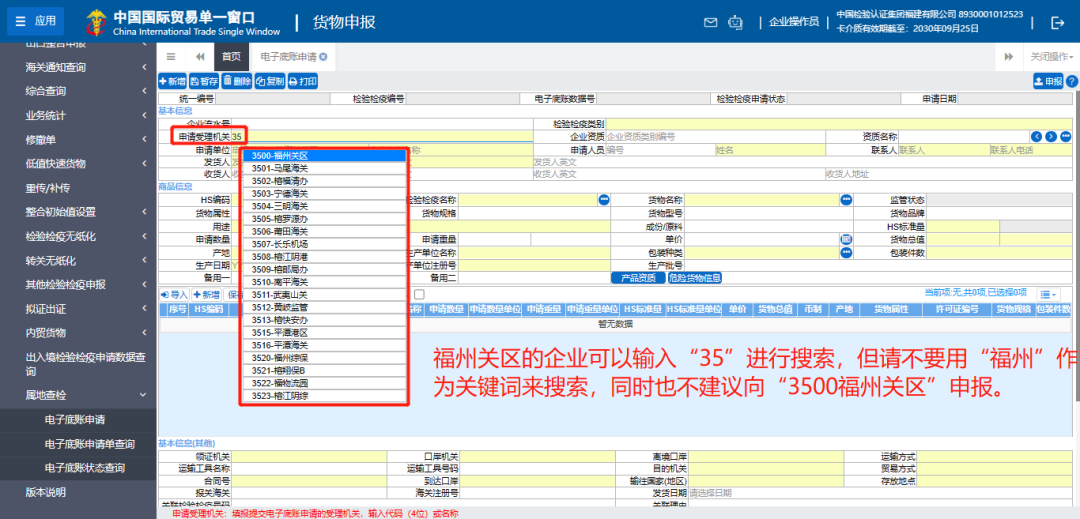This screenshot has height=519, width=1080.
Task: Click the 产品资质 button
Action: point(637,277)
